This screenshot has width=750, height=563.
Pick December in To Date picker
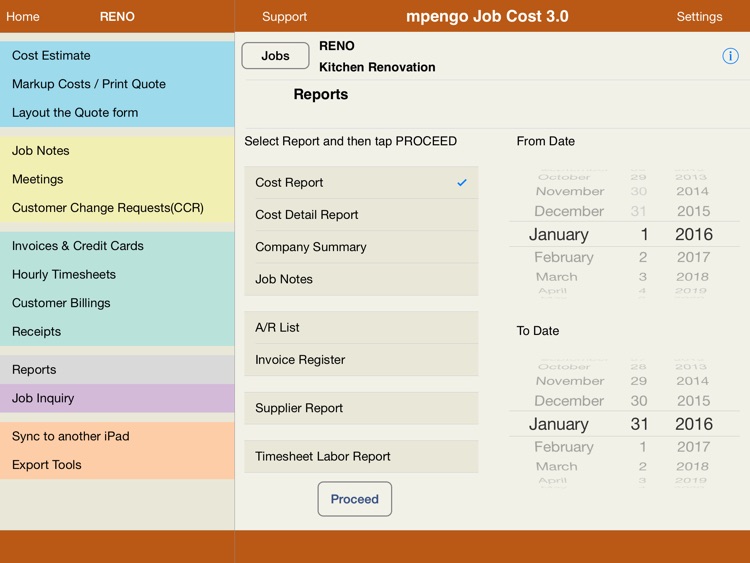coord(569,401)
